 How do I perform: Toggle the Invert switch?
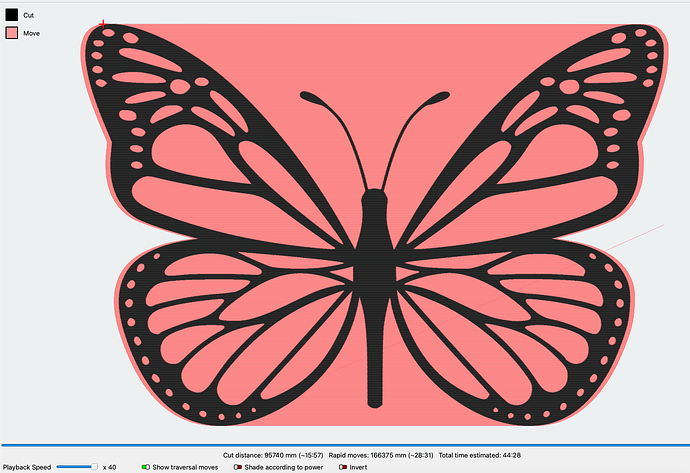[343, 466]
